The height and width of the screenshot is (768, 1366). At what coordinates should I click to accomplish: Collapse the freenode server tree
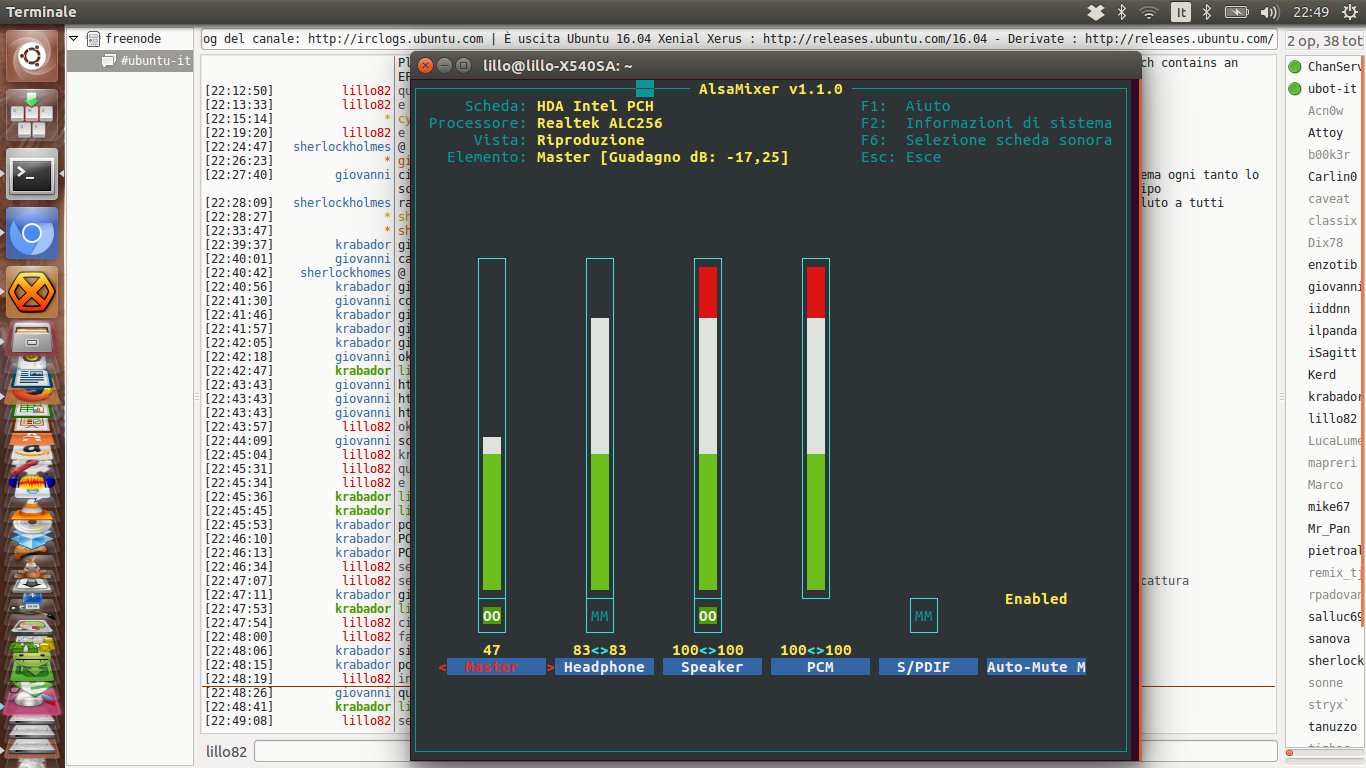pyautogui.click(x=73, y=39)
